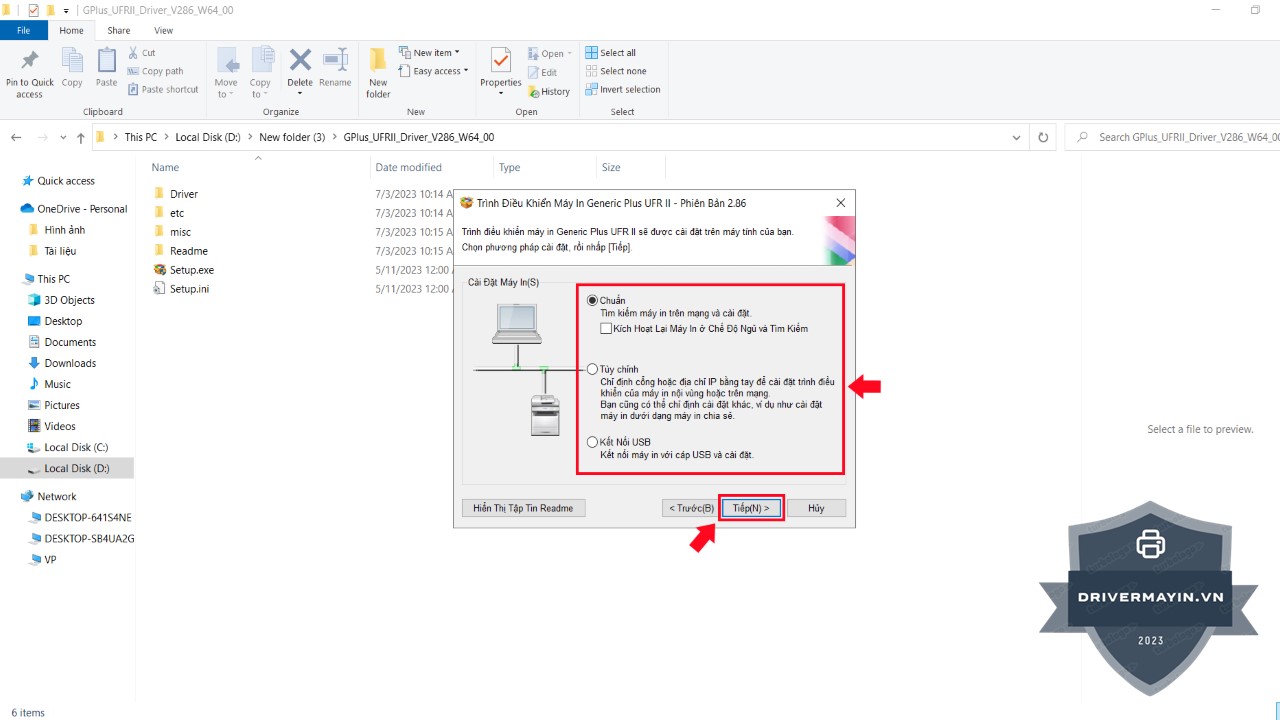Select the Chuẩn radio option

pos(593,301)
